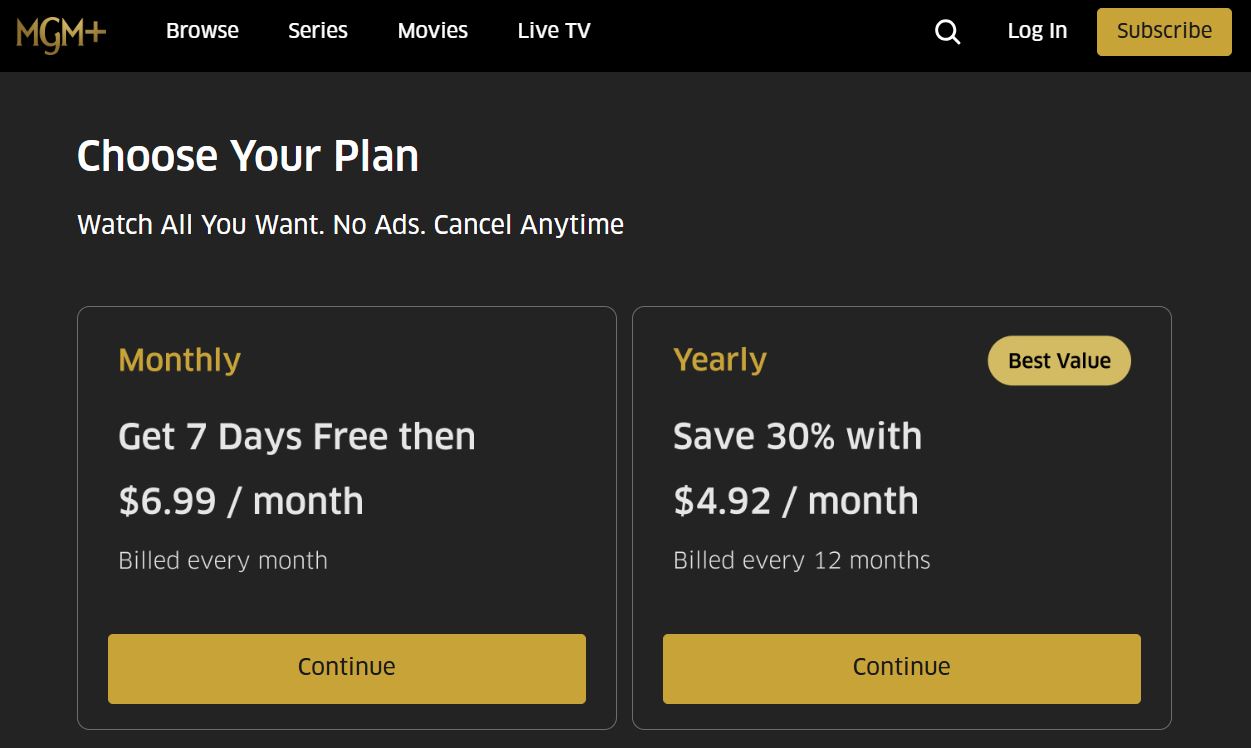Click the $6.99 per month price
This screenshot has width=1251, height=748.
pos(240,501)
